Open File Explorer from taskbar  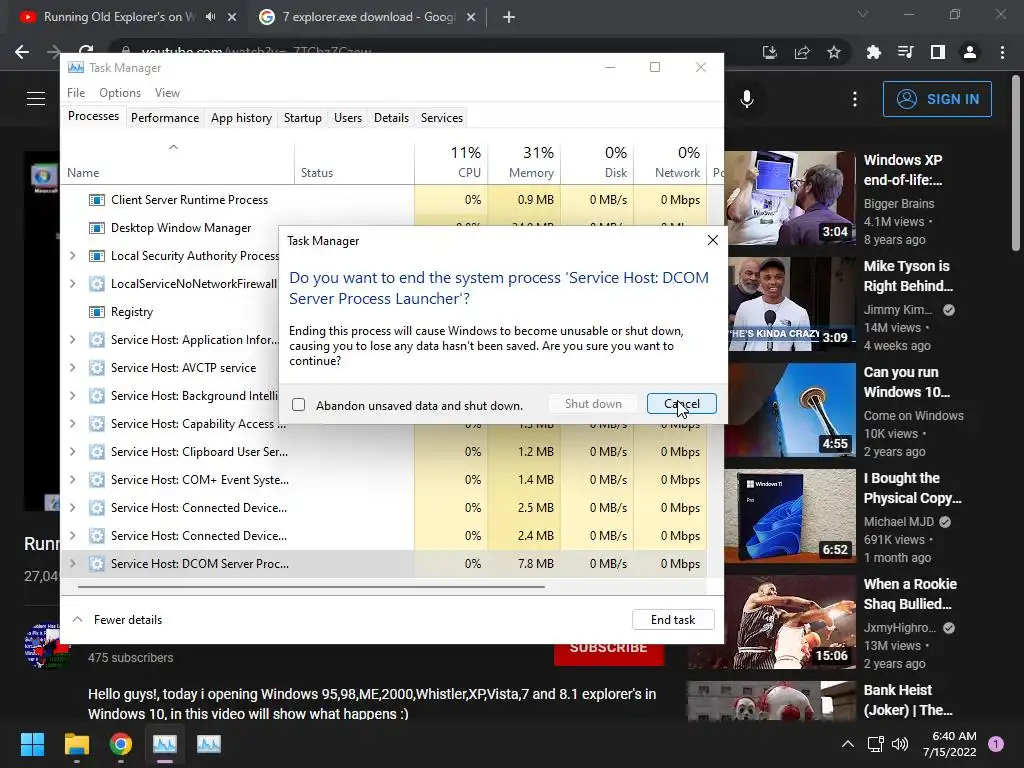(76, 744)
